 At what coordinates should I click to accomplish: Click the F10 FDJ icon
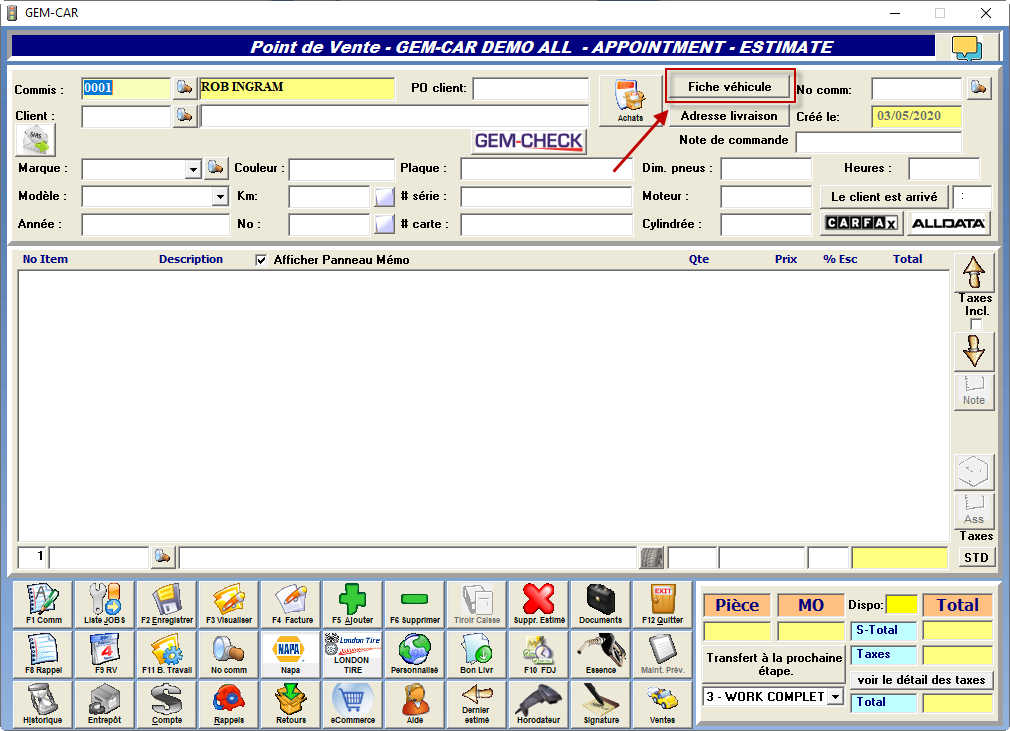(x=538, y=654)
